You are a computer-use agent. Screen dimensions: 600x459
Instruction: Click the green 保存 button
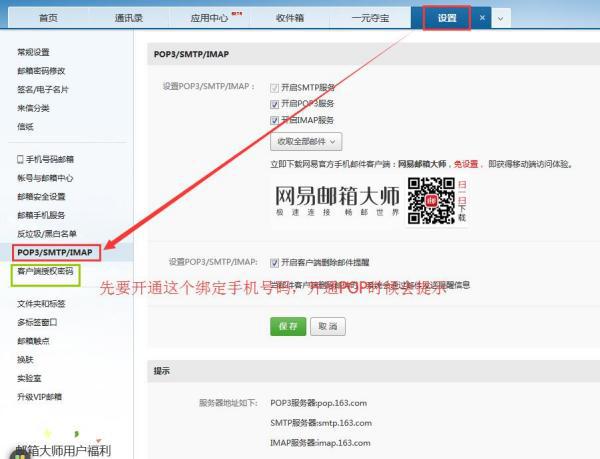pyautogui.click(x=288, y=326)
